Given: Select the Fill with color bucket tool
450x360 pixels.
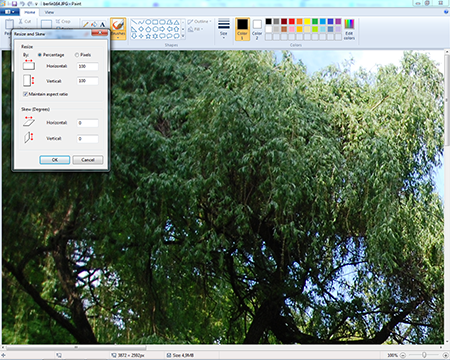Looking at the screenshot, I should 94,24.
